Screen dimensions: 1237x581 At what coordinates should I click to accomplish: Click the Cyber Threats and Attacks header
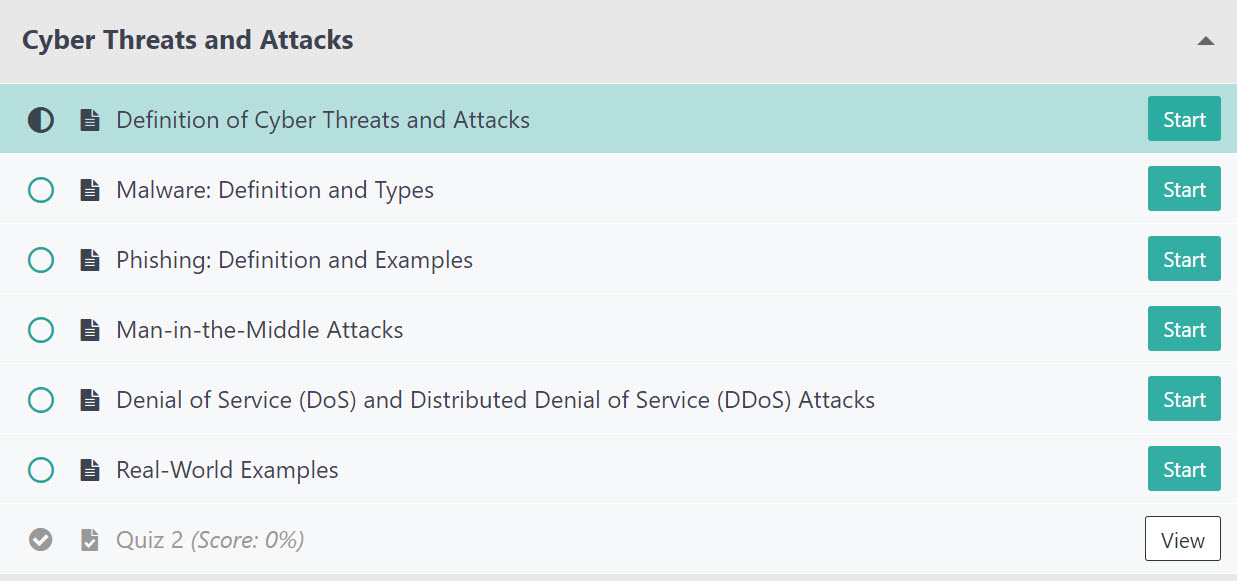coord(188,41)
